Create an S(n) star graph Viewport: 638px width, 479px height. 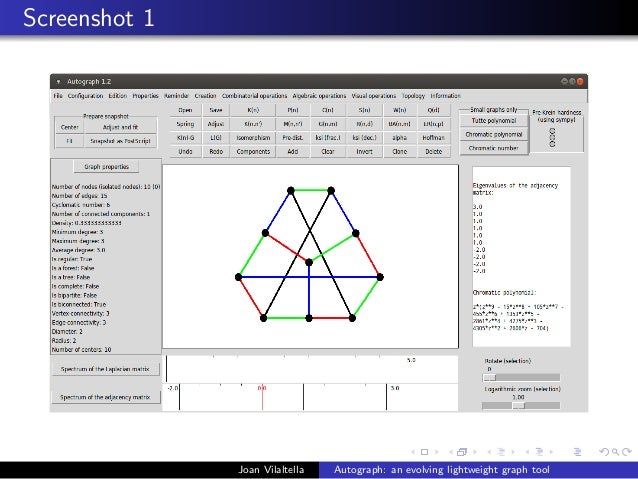coord(364,110)
